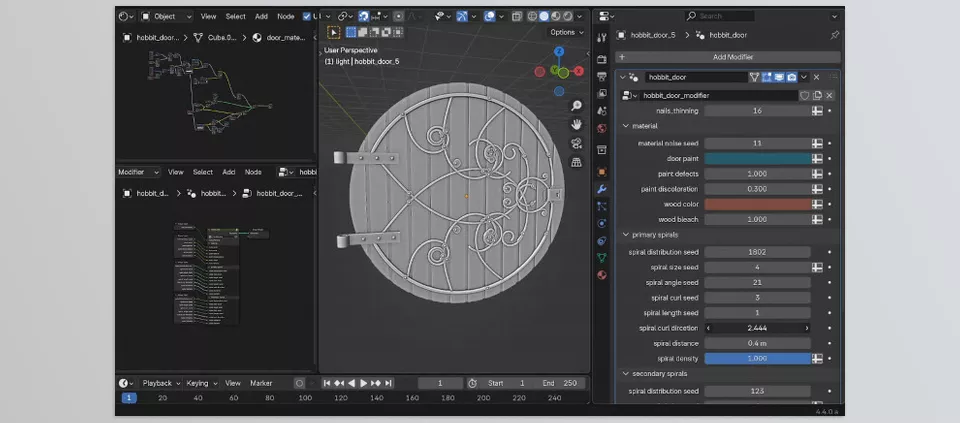960x423 pixels.
Task: Open the Output properties tab
Action: pyautogui.click(x=602, y=77)
